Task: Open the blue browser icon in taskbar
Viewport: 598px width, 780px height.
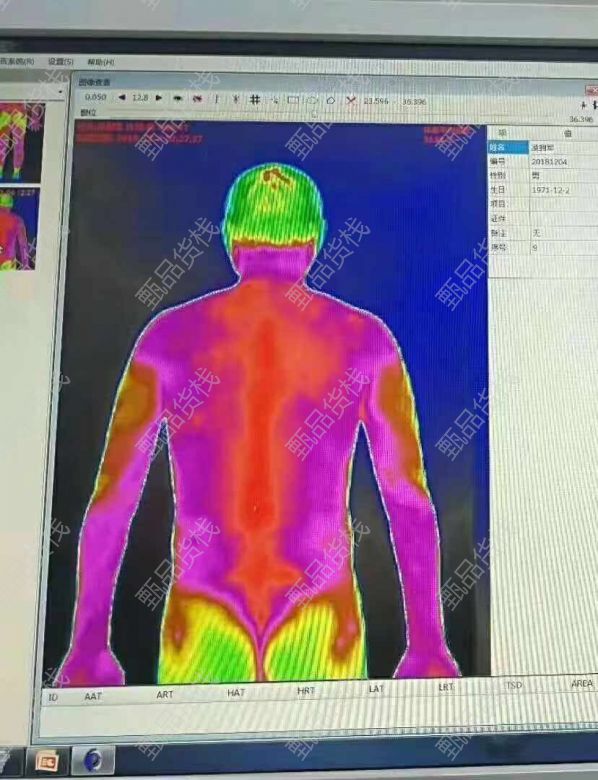Action: tap(93, 760)
